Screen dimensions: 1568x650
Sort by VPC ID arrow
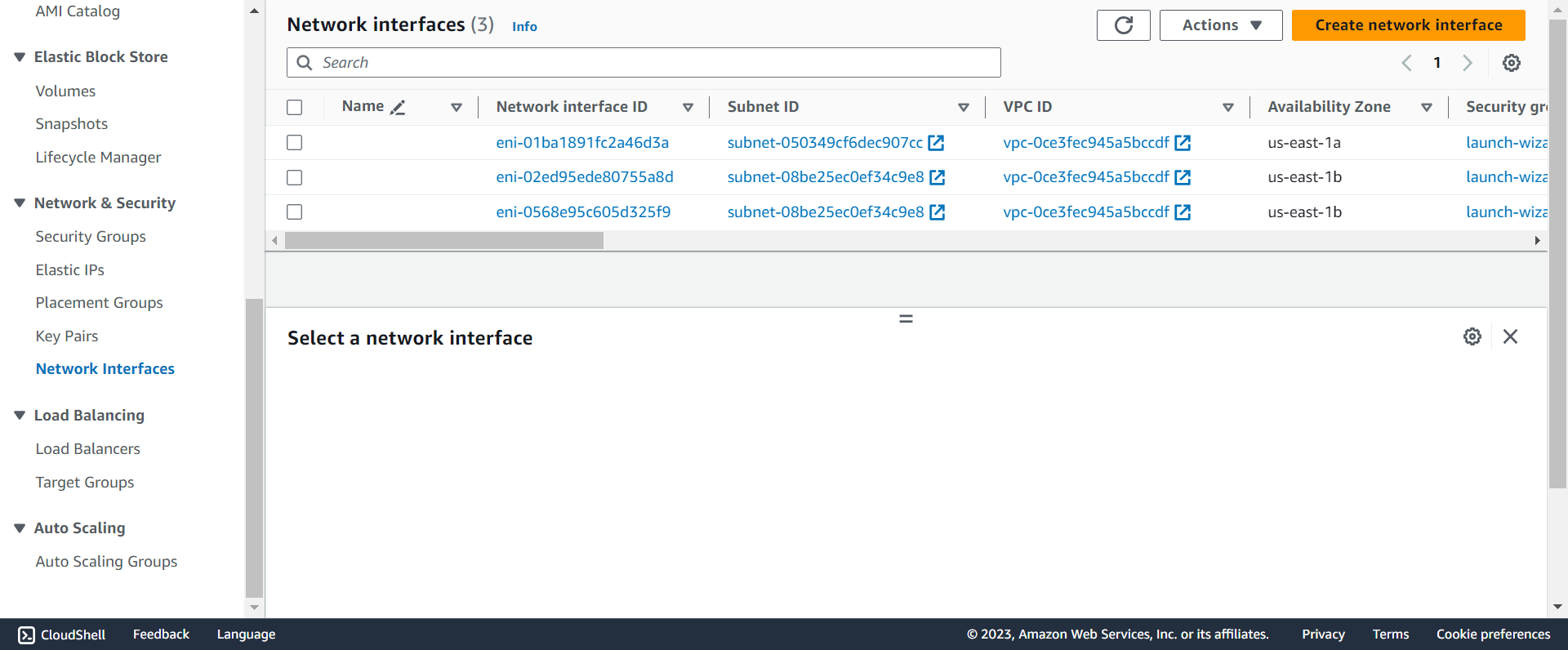(1228, 108)
